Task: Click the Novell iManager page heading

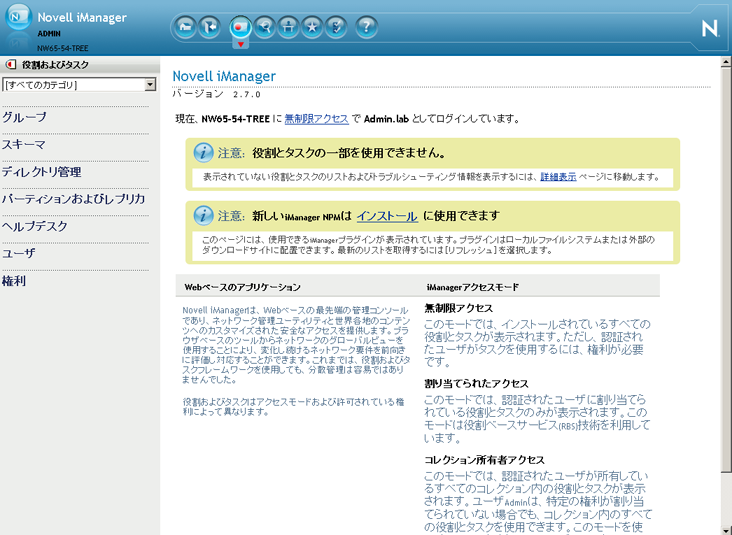Action: (224, 76)
